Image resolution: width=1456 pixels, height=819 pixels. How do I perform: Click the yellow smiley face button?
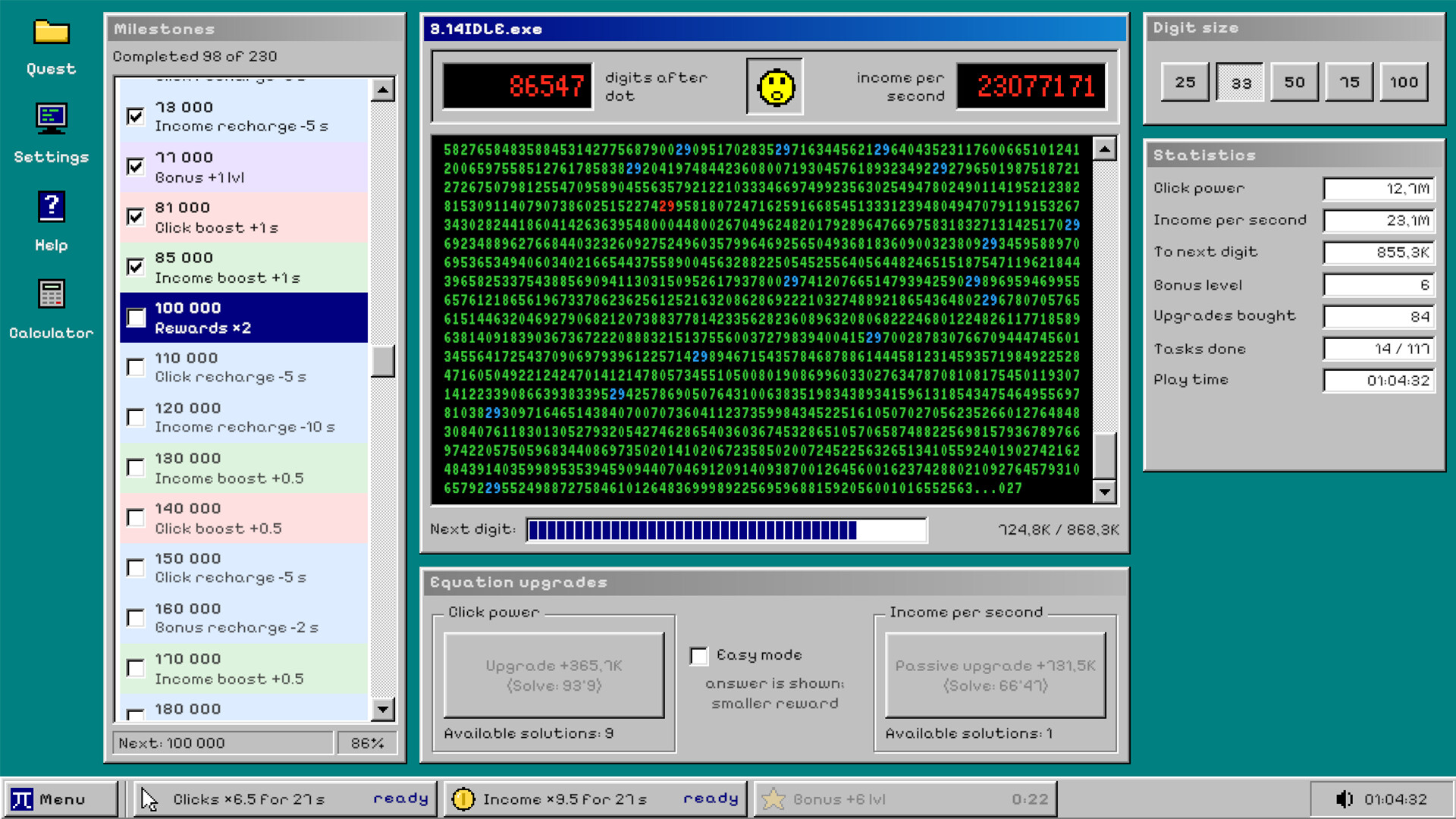pyautogui.click(x=775, y=86)
